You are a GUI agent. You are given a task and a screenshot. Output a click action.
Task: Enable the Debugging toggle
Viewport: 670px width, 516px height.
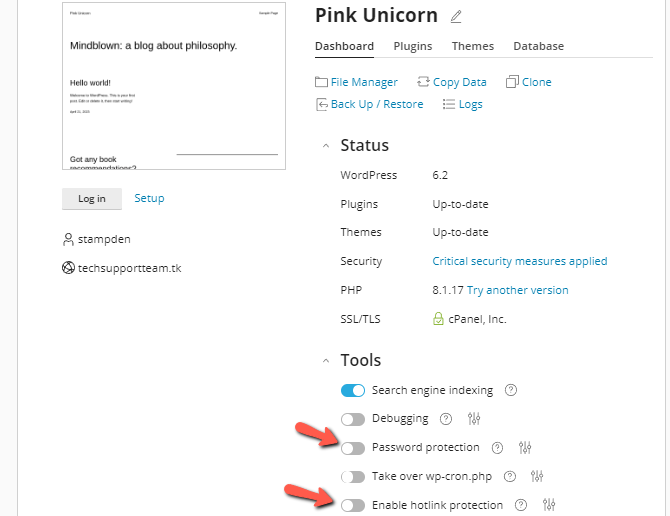click(x=352, y=419)
